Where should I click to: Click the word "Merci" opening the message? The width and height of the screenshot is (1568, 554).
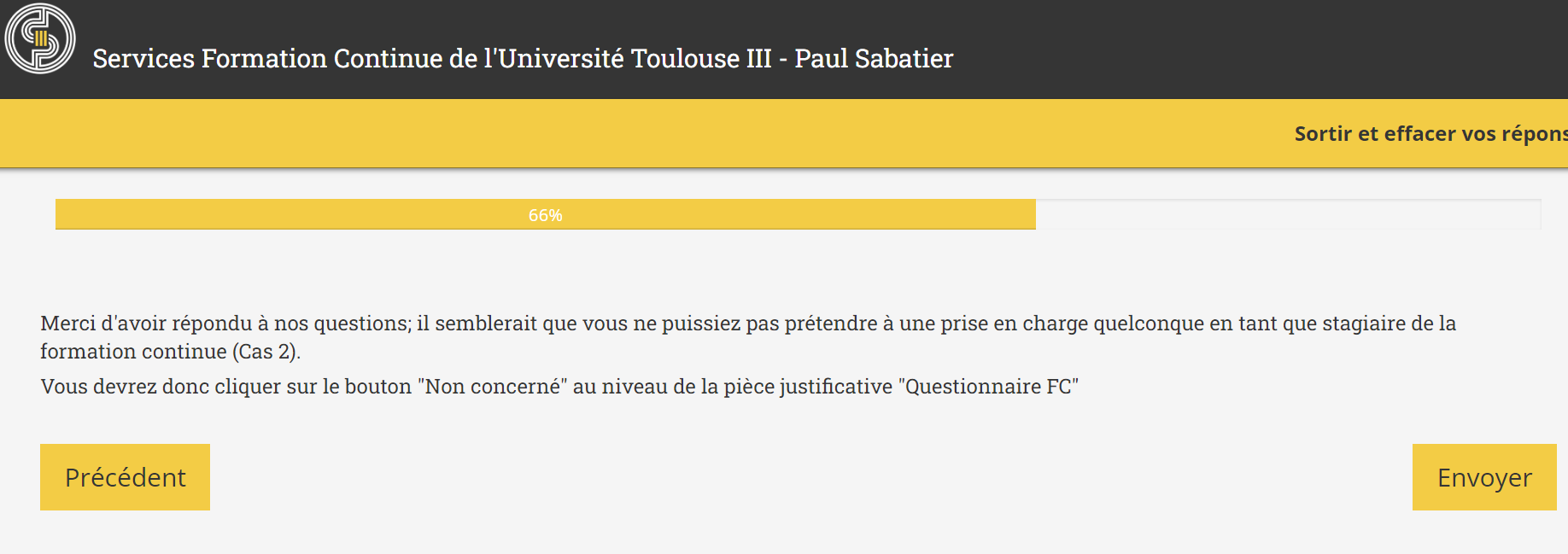tap(67, 324)
